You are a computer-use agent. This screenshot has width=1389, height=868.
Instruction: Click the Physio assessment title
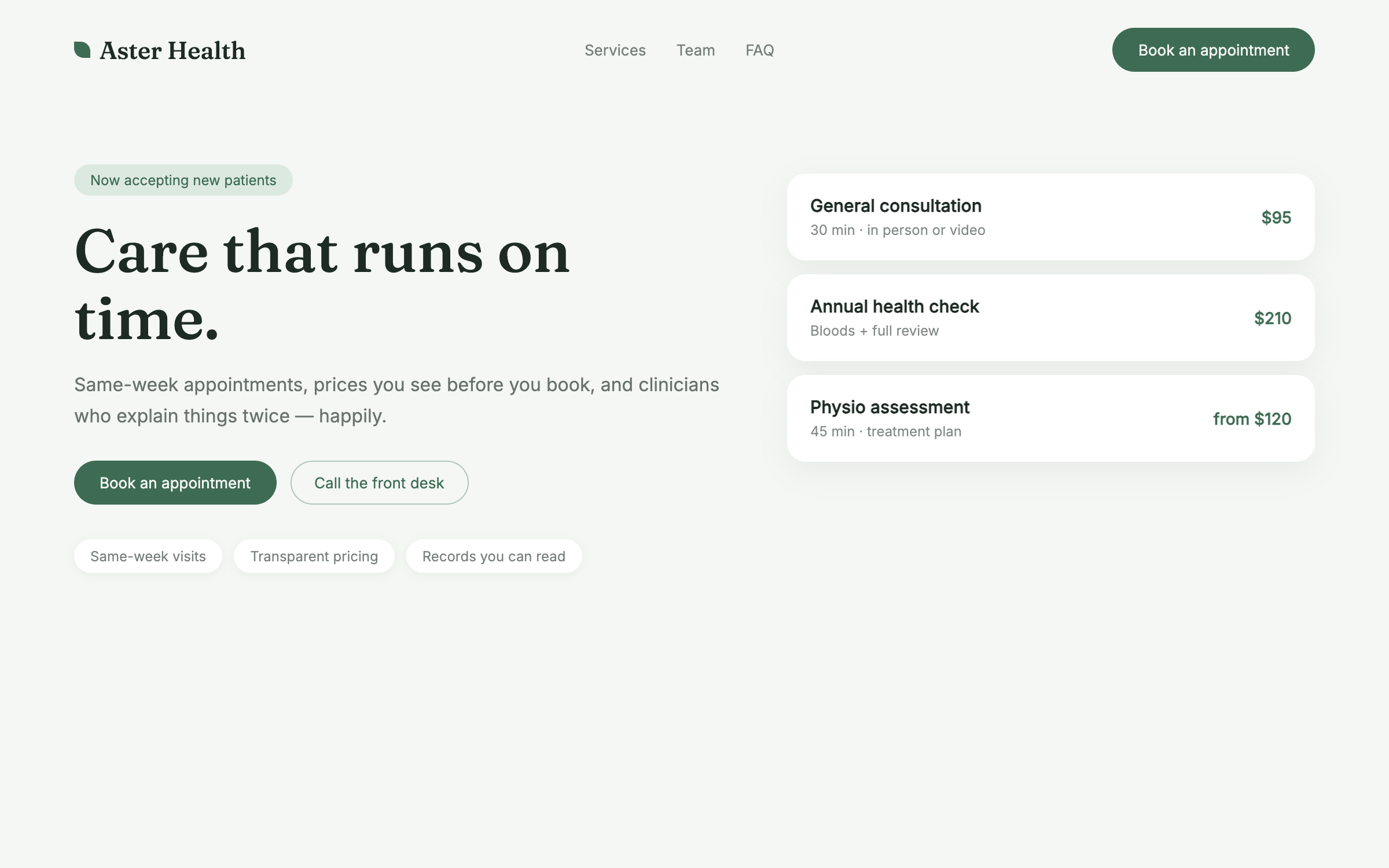pos(890,407)
